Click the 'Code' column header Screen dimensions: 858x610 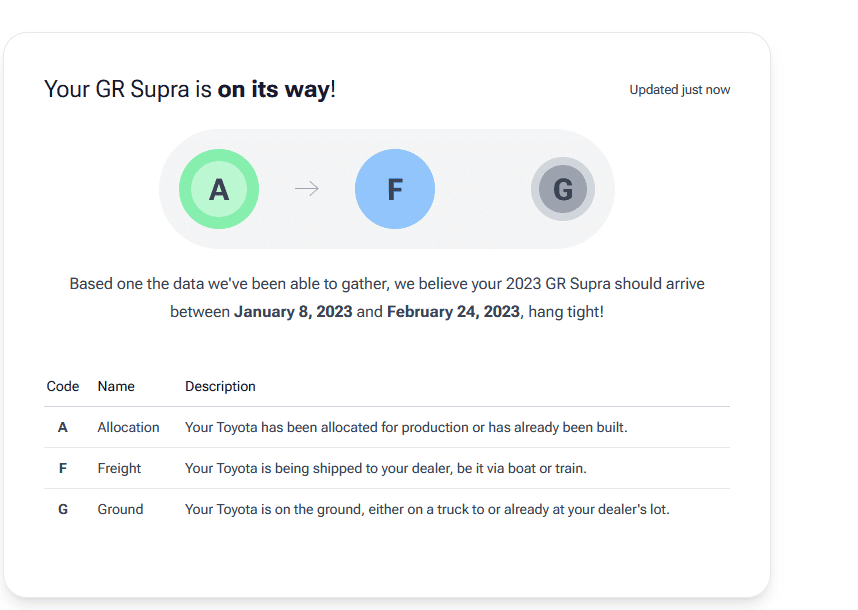click(x=63, y=386)
